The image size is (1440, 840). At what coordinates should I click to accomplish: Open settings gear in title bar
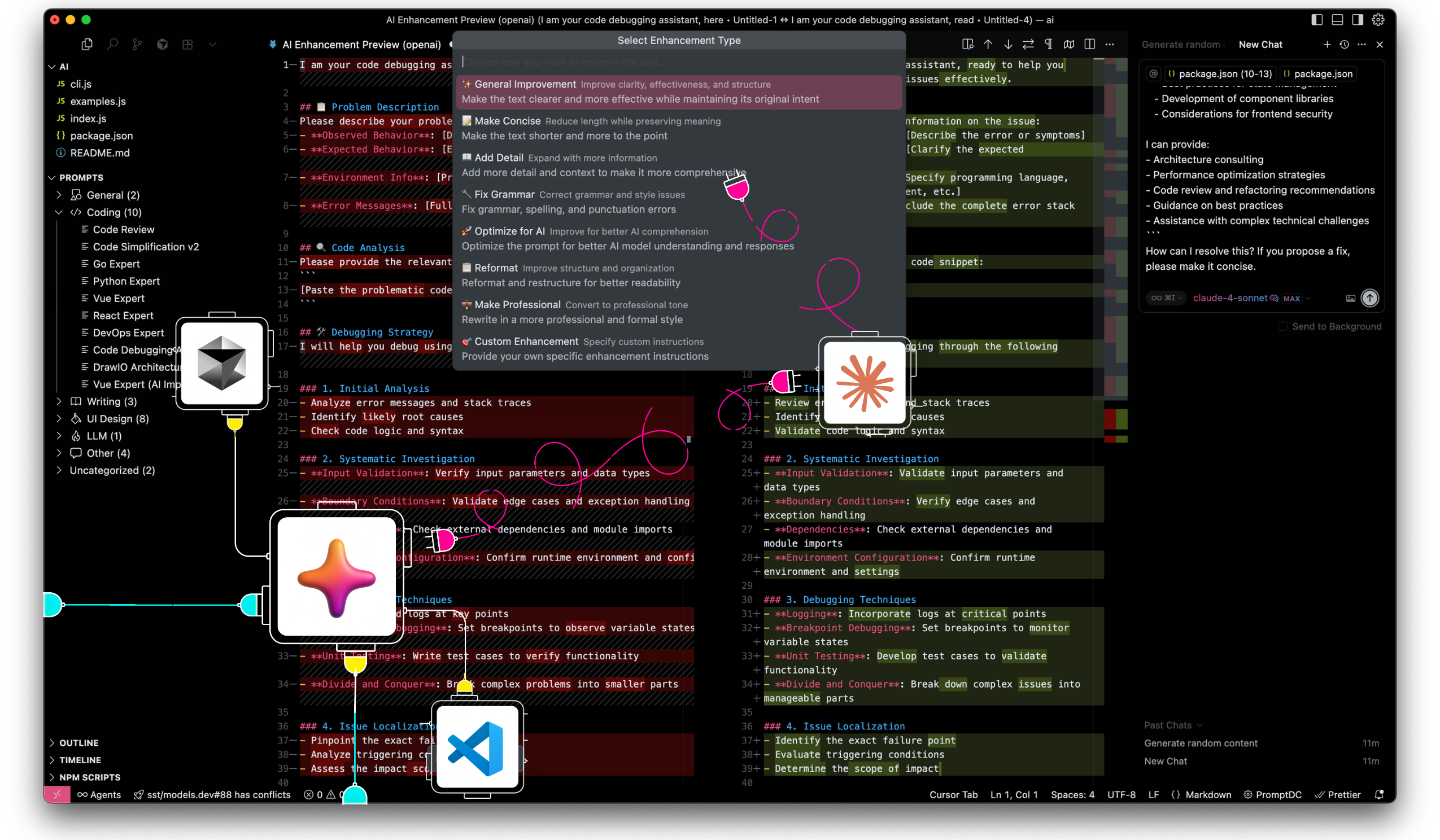click(1378, 19)
